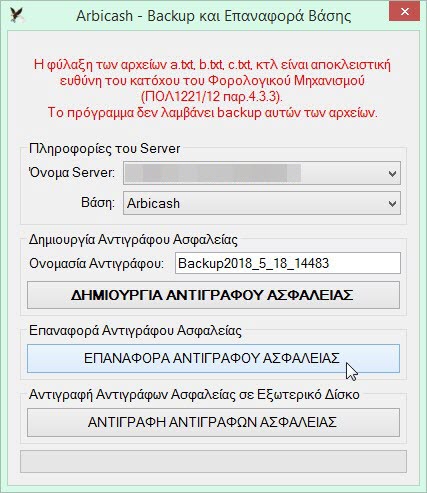Click ΕΠΑΝΑΦΟΡΑ ΑΝΤΙΓΡΑΦΟΥ ΑΣΦΑΛΕΙΑΣ button

click(x=213, y=358)
